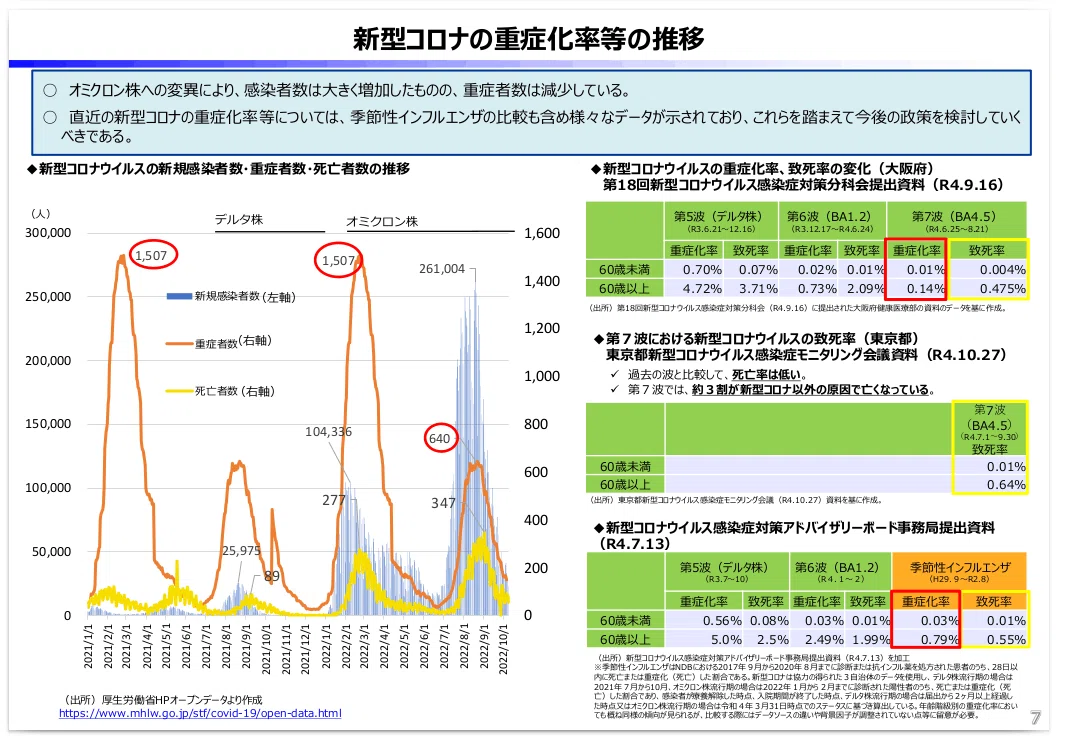Click the 第6波 header dated R3.12.17~R4.6.24
This screenshot has height=741, width=1065.
[x=831, y=221]
